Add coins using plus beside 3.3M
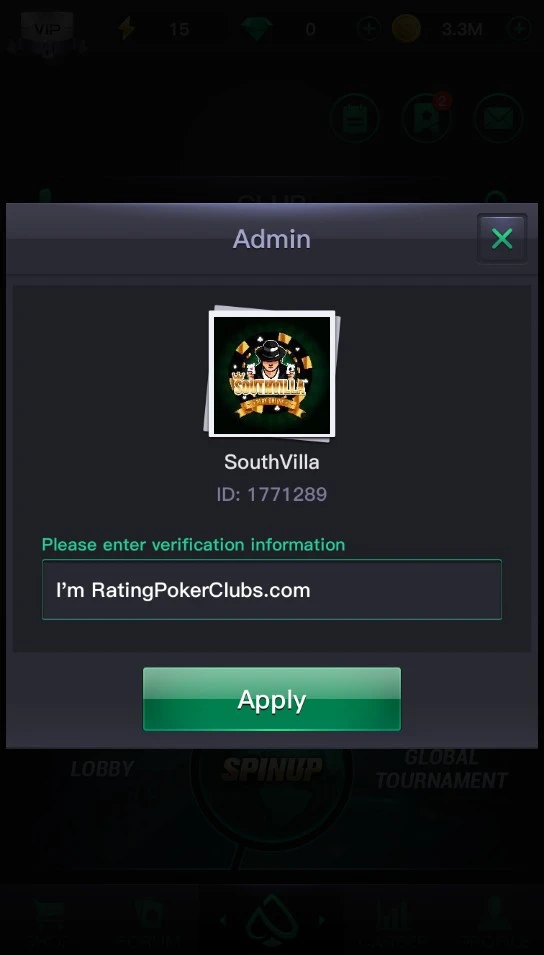The width and height of the screenshot is (544, 955). tap(519, 29)
